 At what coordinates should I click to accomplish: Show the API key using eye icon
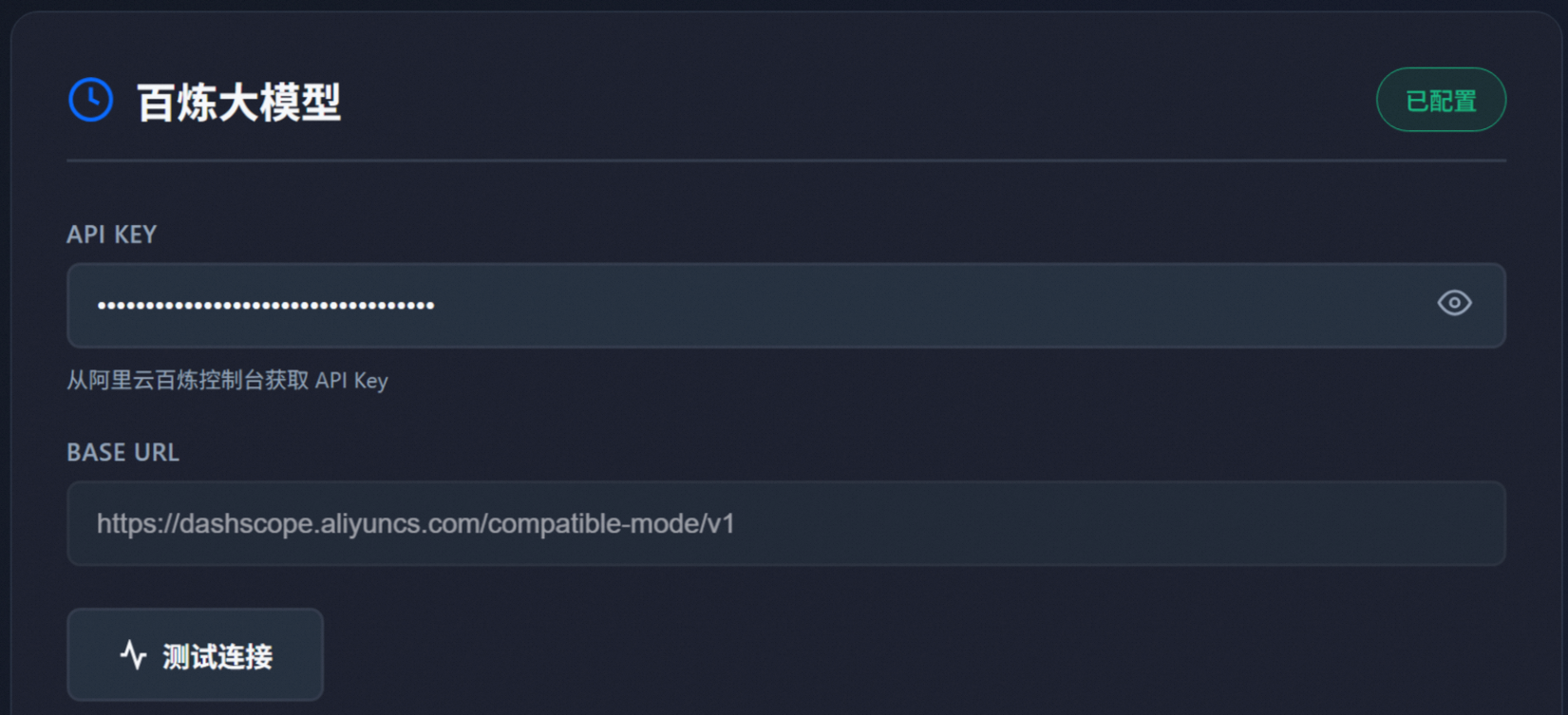1454,303
